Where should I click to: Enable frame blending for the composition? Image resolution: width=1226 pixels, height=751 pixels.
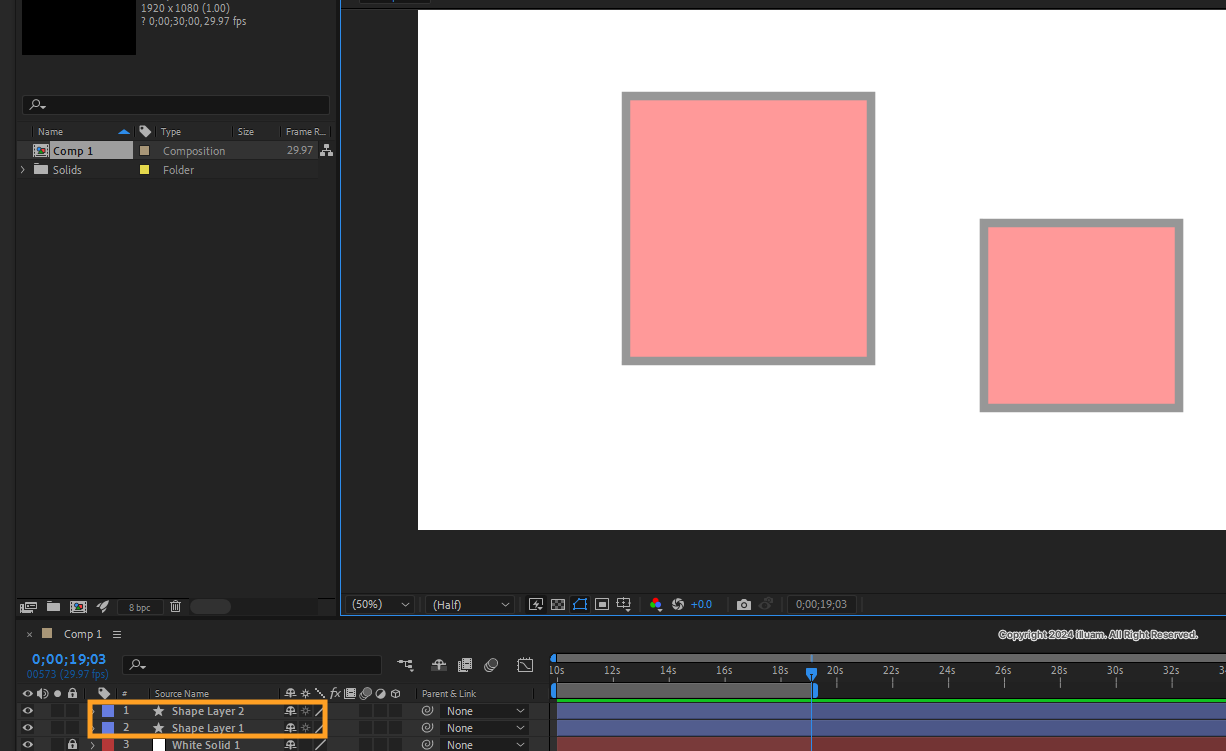coord(464,665)
